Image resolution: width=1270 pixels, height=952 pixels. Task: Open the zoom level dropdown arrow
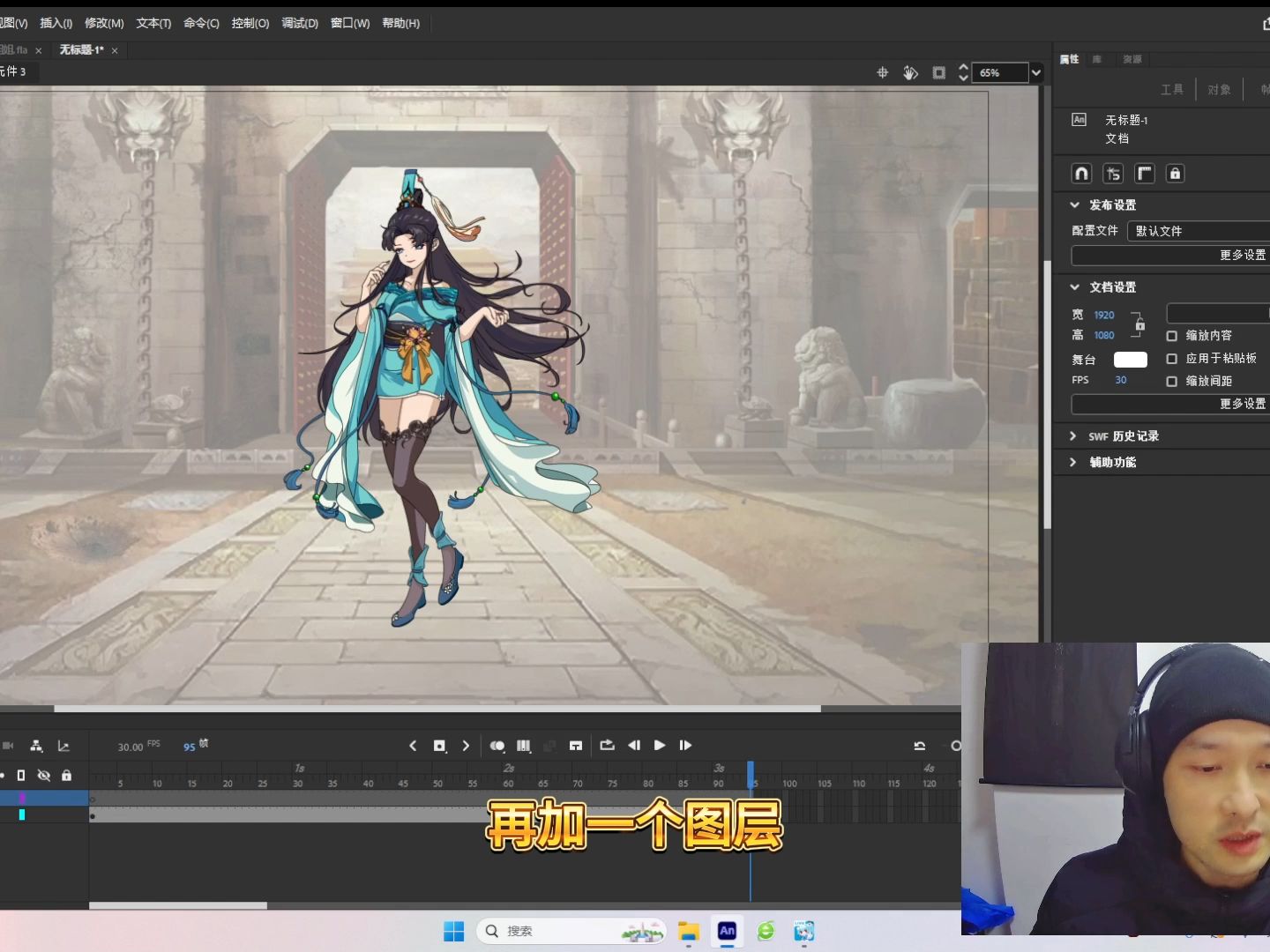click(x=1036, y=72)
